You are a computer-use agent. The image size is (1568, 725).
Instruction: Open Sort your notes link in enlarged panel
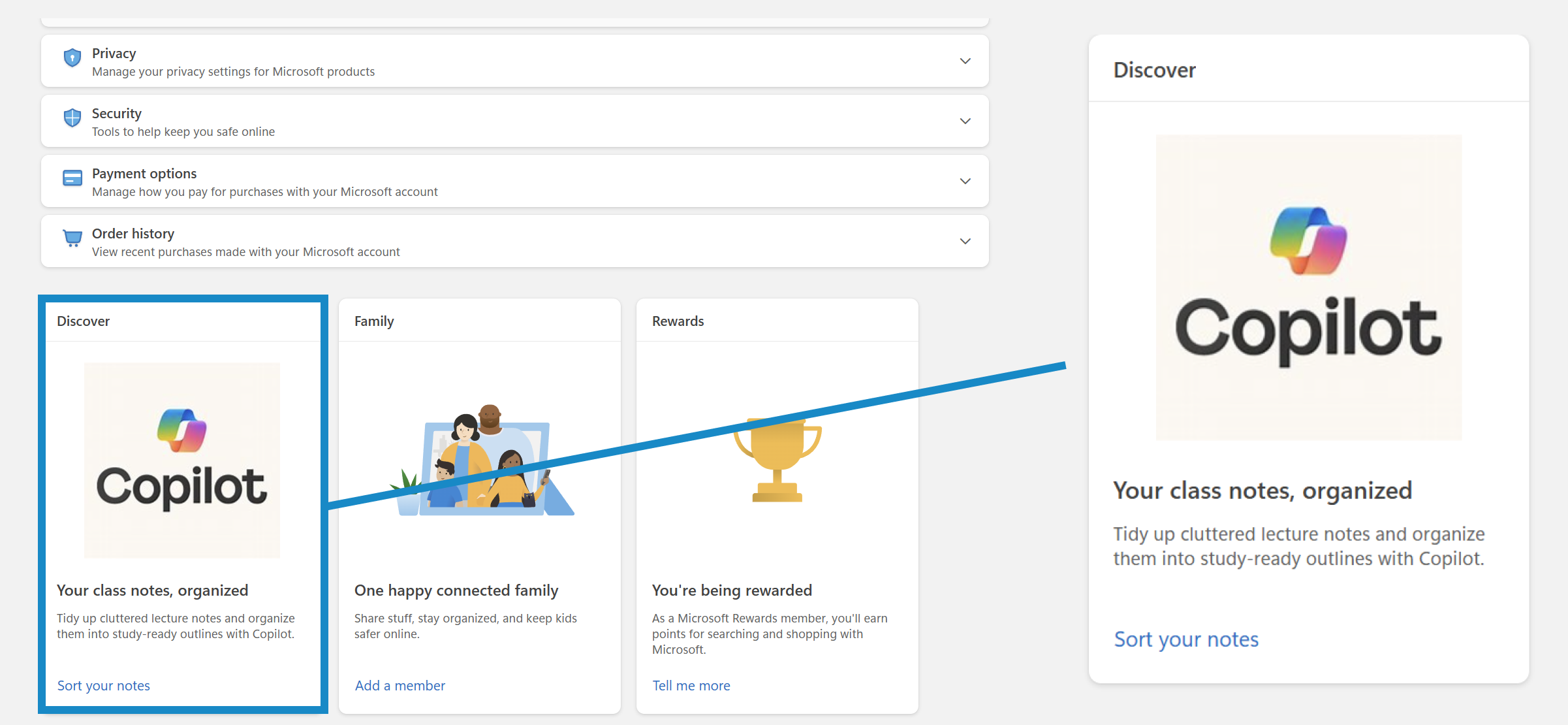pos(1185,639)
